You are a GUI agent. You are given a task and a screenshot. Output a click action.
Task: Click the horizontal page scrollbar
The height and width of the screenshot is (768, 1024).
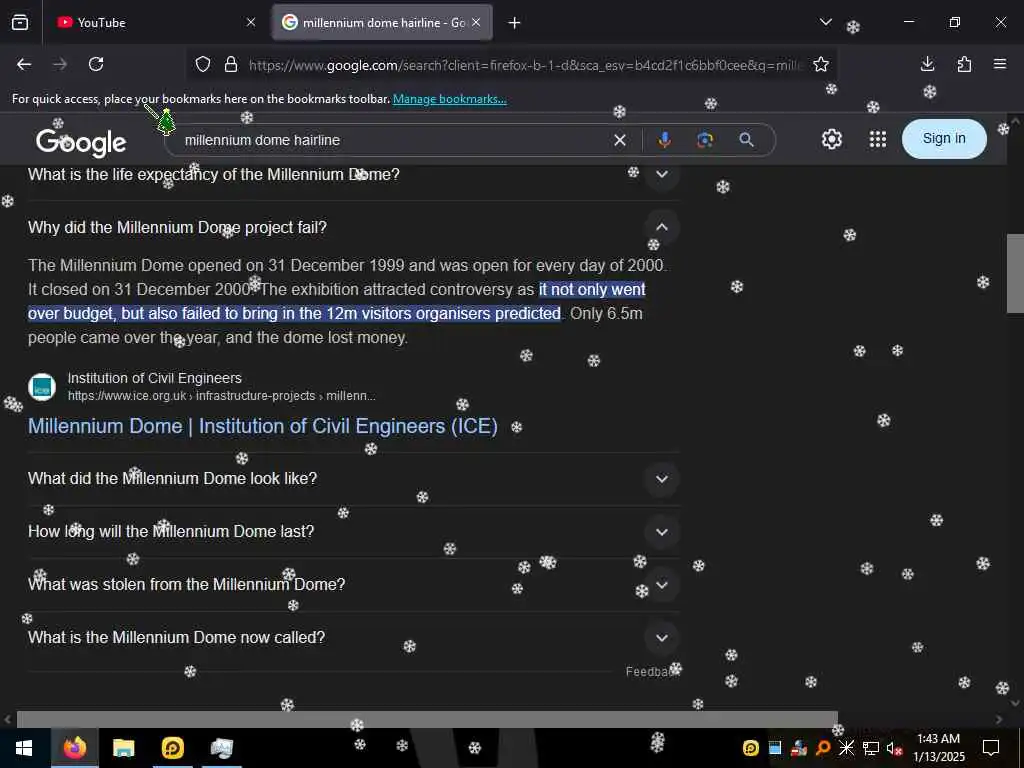click(x=427, y=719)
